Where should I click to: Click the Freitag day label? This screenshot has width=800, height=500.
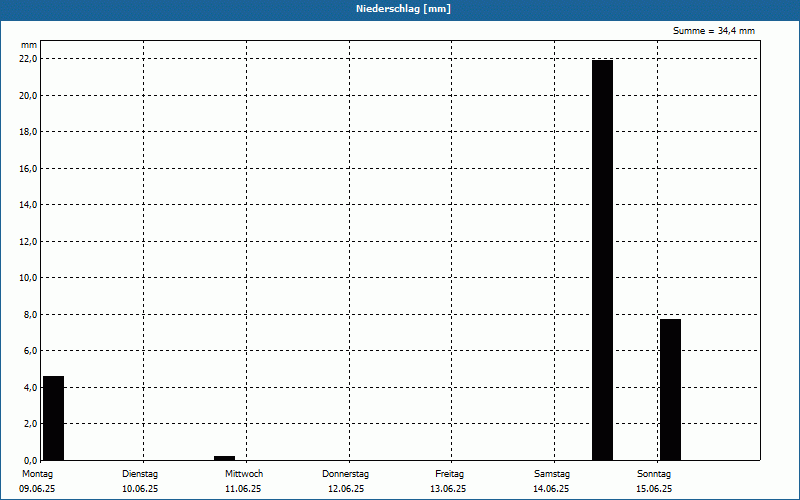point(449,474)
